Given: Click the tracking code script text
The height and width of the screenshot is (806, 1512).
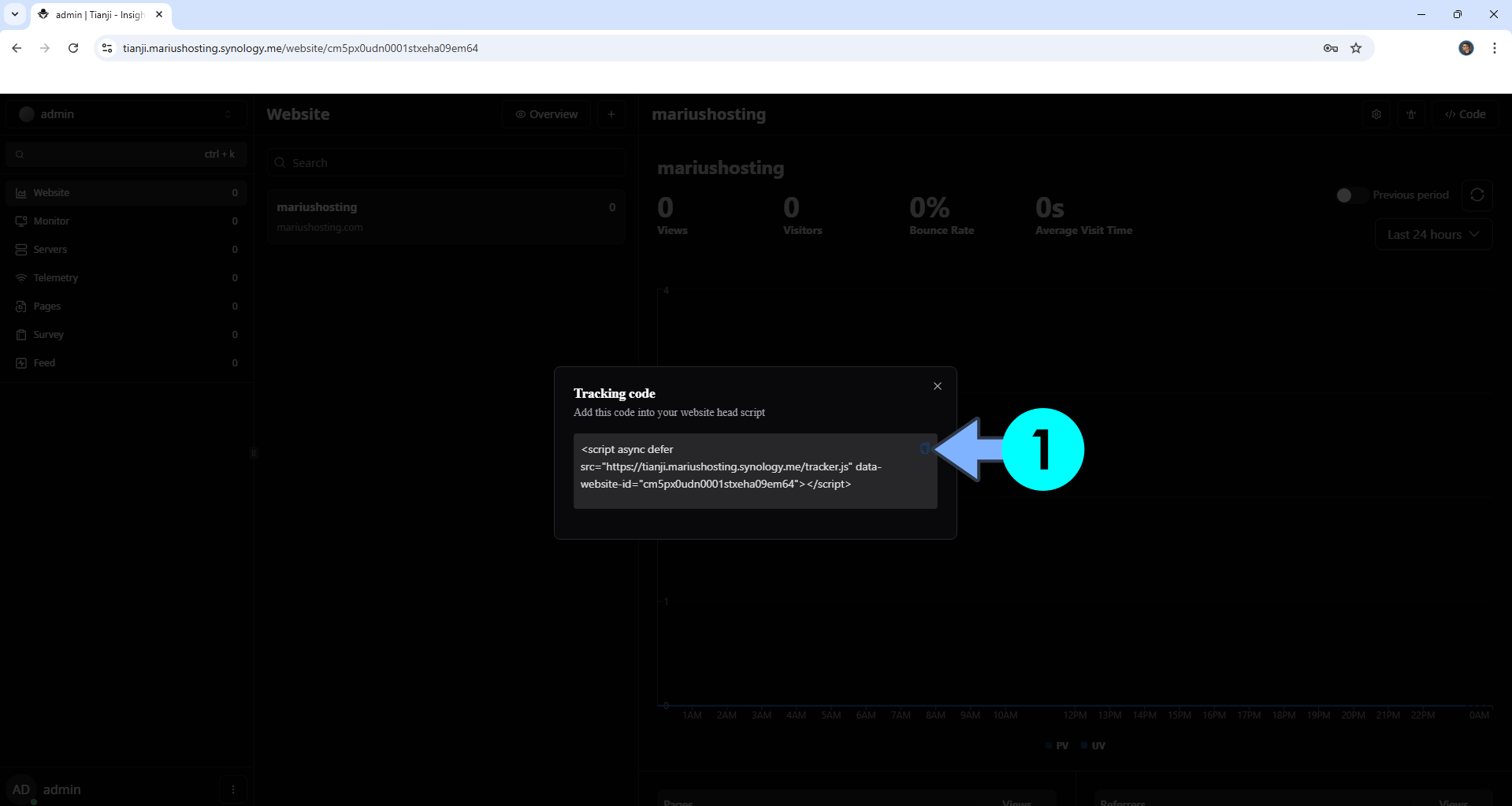Looking at the screenshot, I should (x=731, y=466).
